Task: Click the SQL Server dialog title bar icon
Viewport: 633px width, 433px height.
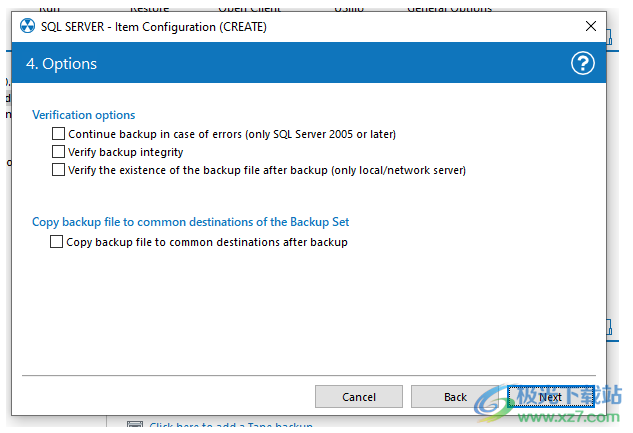Action: click(x=27, y=27)
